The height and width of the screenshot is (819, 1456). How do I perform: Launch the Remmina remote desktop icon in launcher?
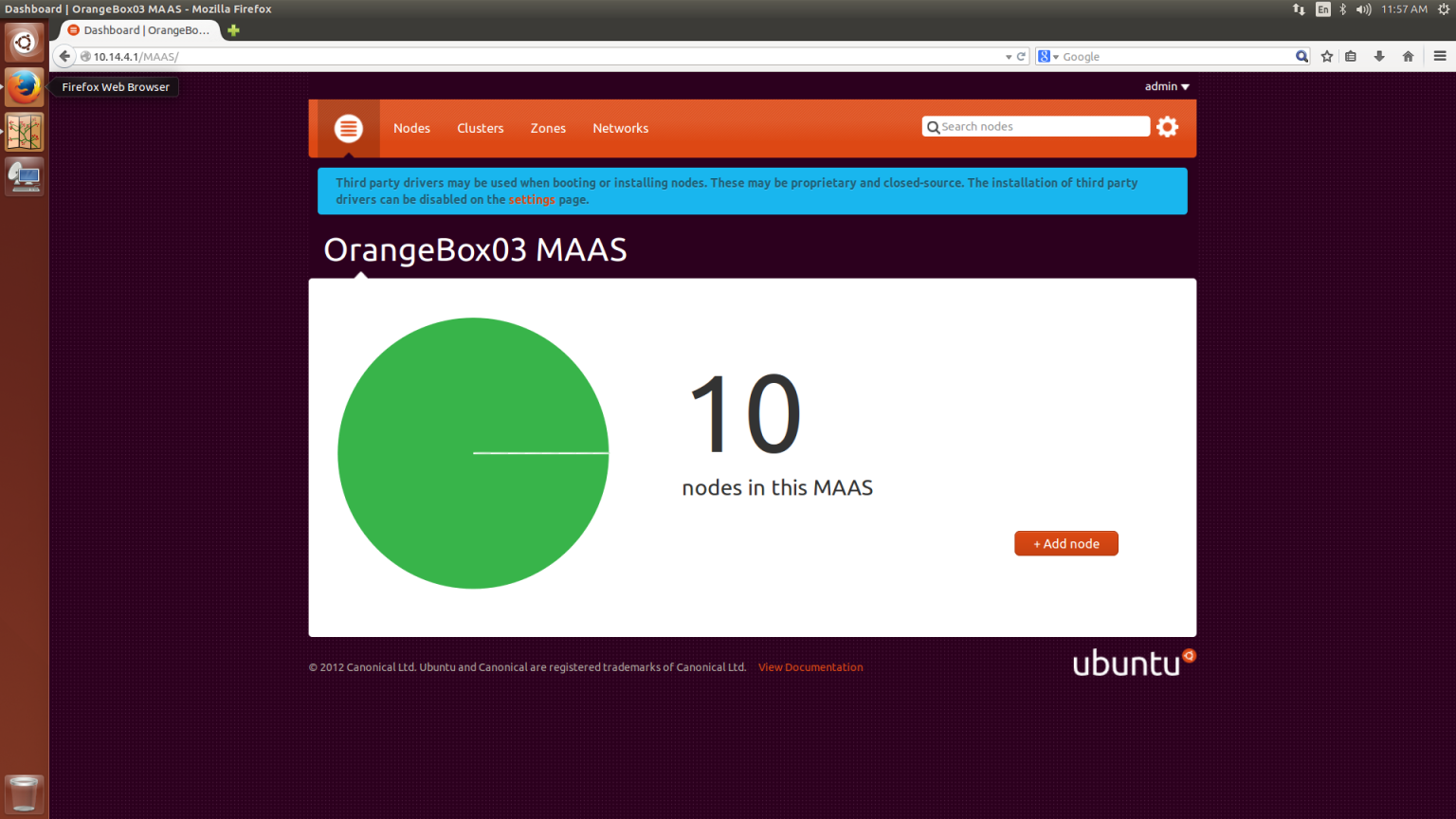tap(24, 176)
